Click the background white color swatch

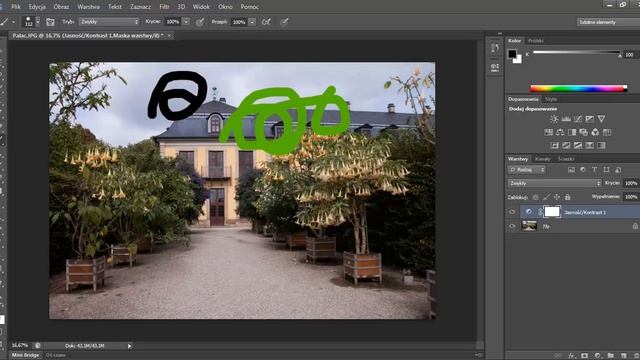tap(518, 60)
